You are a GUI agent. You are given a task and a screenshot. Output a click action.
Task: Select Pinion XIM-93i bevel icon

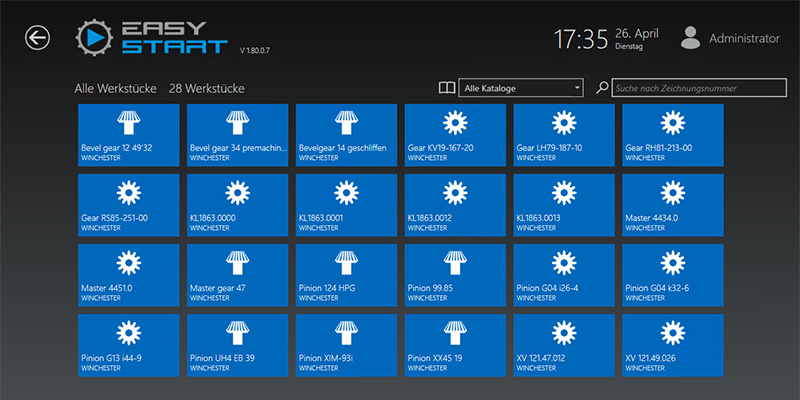point(346,333)
